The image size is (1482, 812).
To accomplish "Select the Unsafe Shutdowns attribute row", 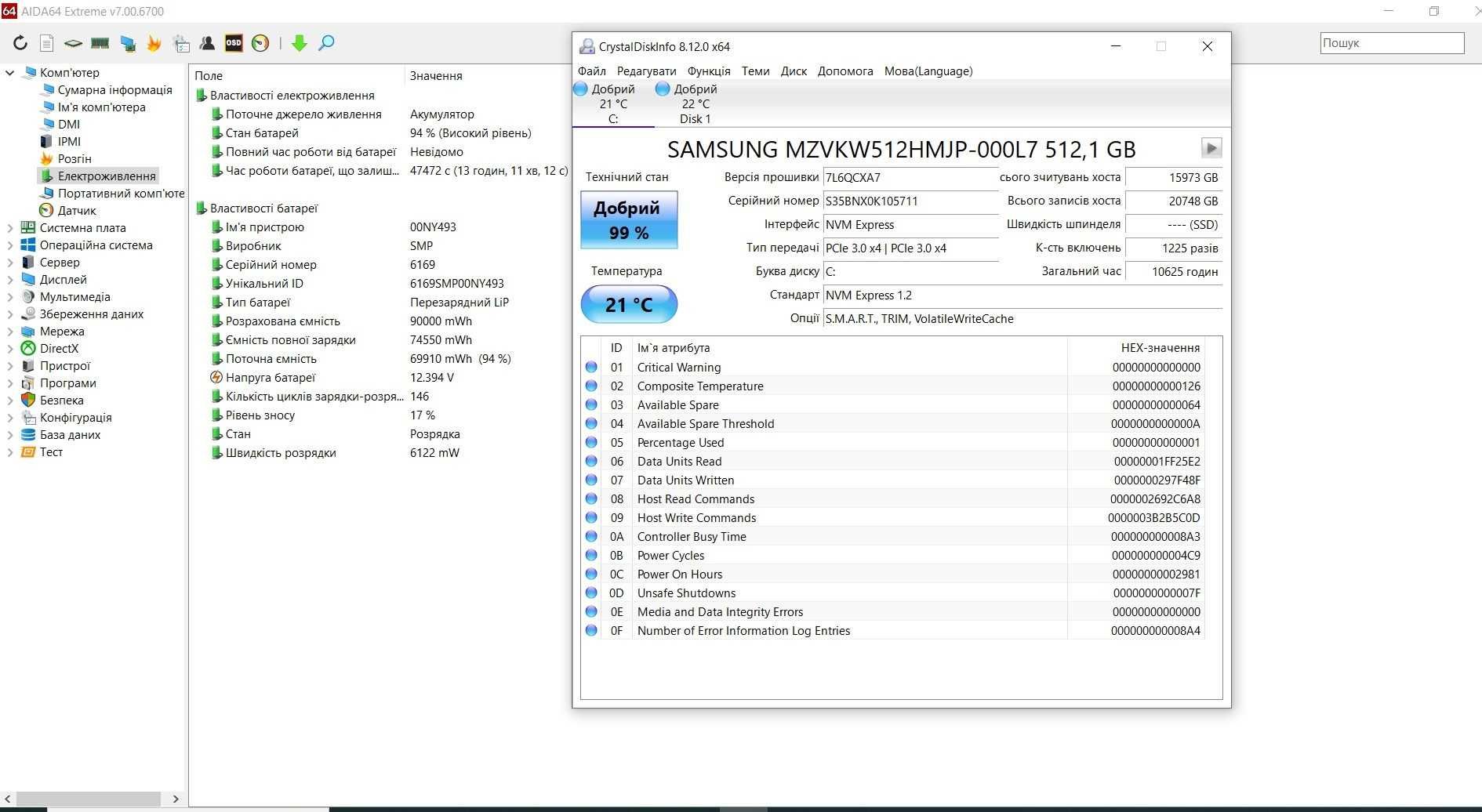I will [x=894, y=593].
